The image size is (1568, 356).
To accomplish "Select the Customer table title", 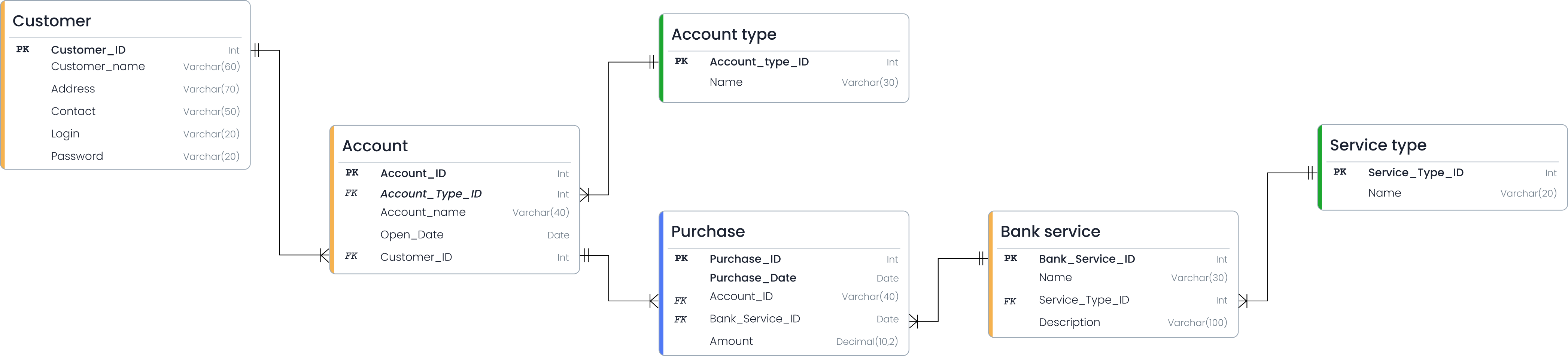I will coord(52,21).
